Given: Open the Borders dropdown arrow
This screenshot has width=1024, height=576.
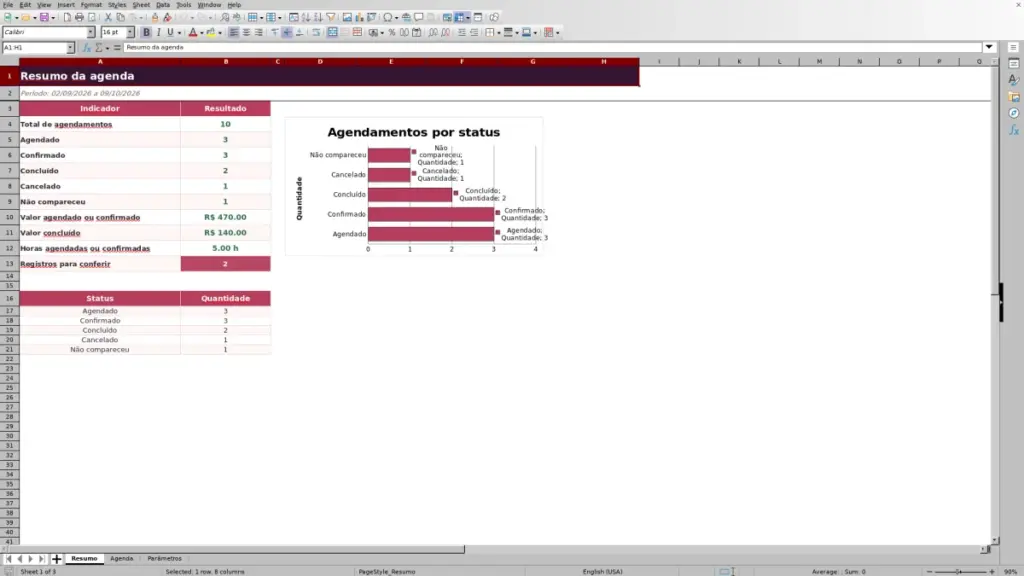Looking at the screenshot, I should [499, 33].
